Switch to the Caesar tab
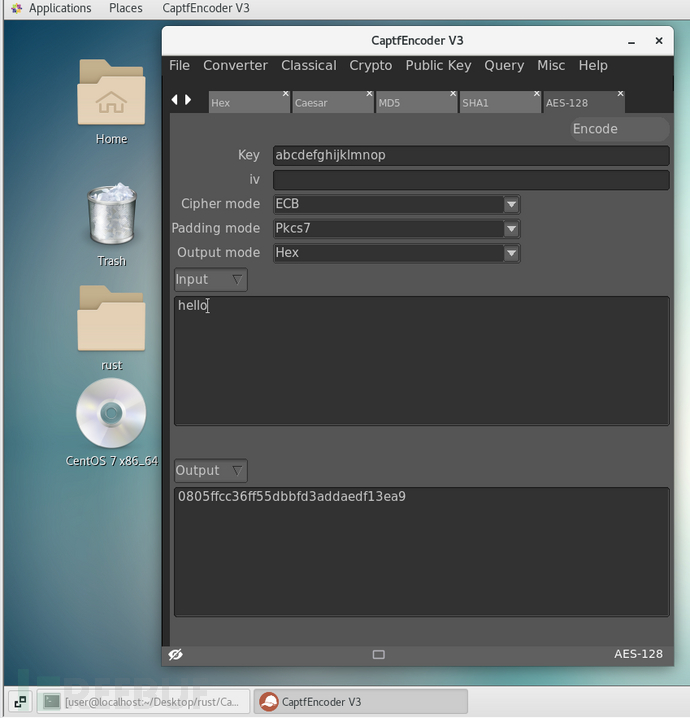The image size is (690, 718). [x=330, y=102]
